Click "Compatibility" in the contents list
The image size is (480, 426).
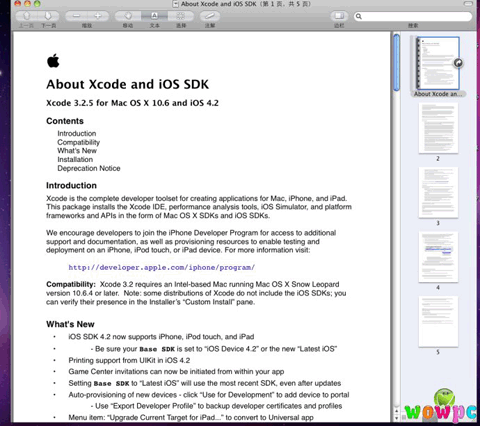(78, 142)
